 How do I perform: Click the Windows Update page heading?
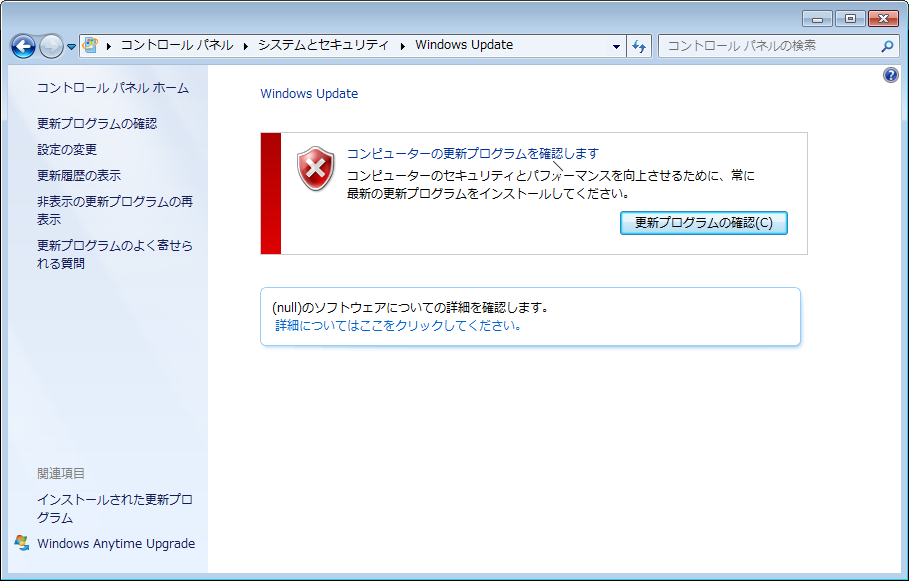(309, 94)
